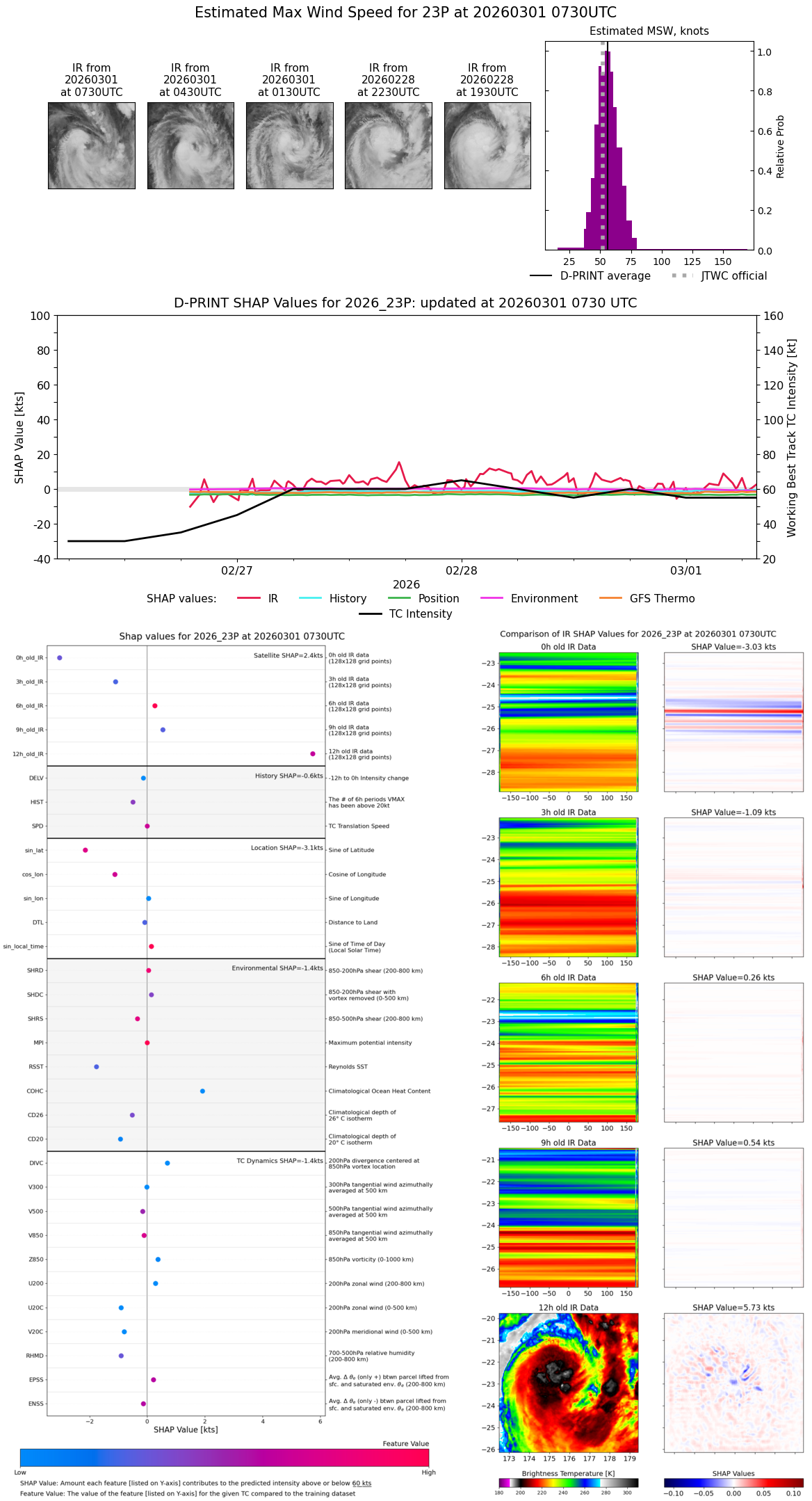Select the cyan History legend entry
Screen dimensions: 812x1501
[310, 598]
